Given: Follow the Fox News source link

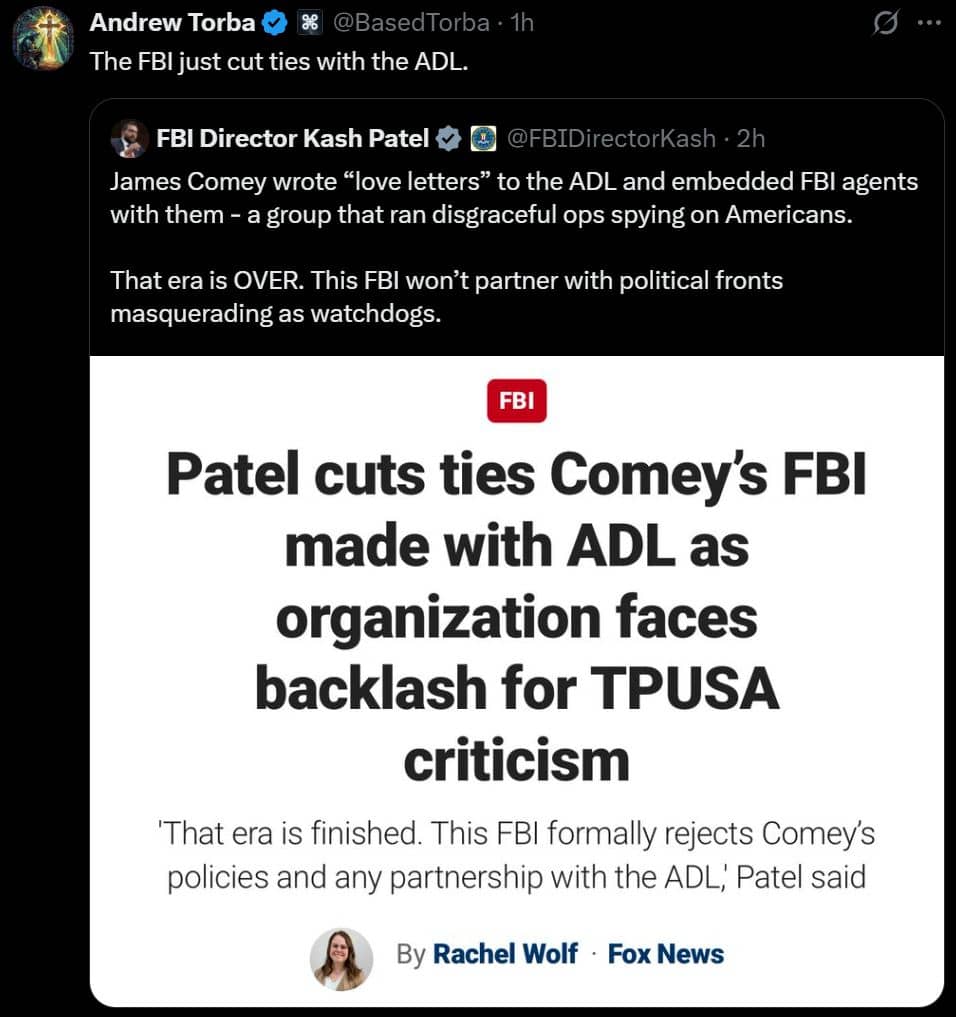Looking at the screenshot, I should [x=665, y=954].
